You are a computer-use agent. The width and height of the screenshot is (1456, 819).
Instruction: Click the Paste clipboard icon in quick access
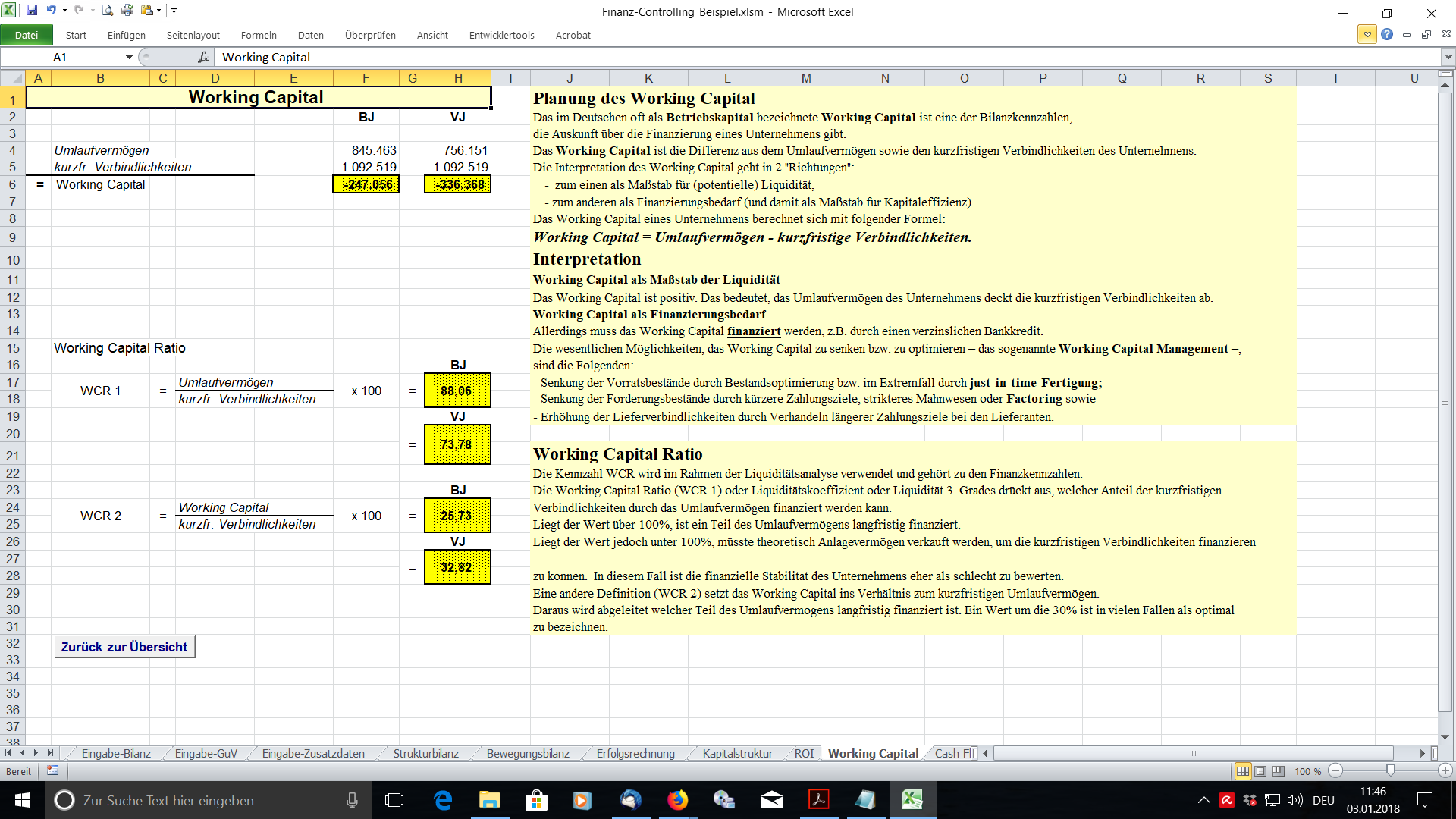(146, 11)
